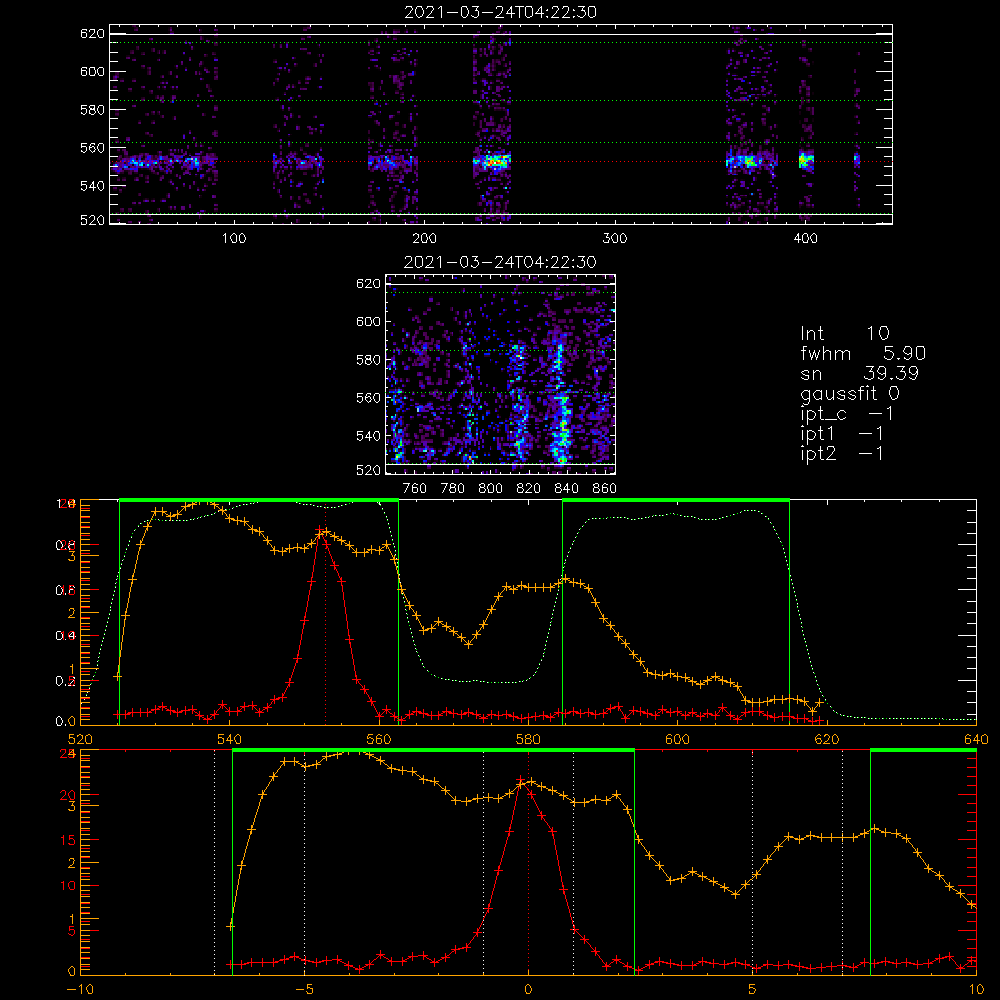Click x-axis label 540 of third plot
Viewport: 1000px width, 1000px height.
[230, 739]
